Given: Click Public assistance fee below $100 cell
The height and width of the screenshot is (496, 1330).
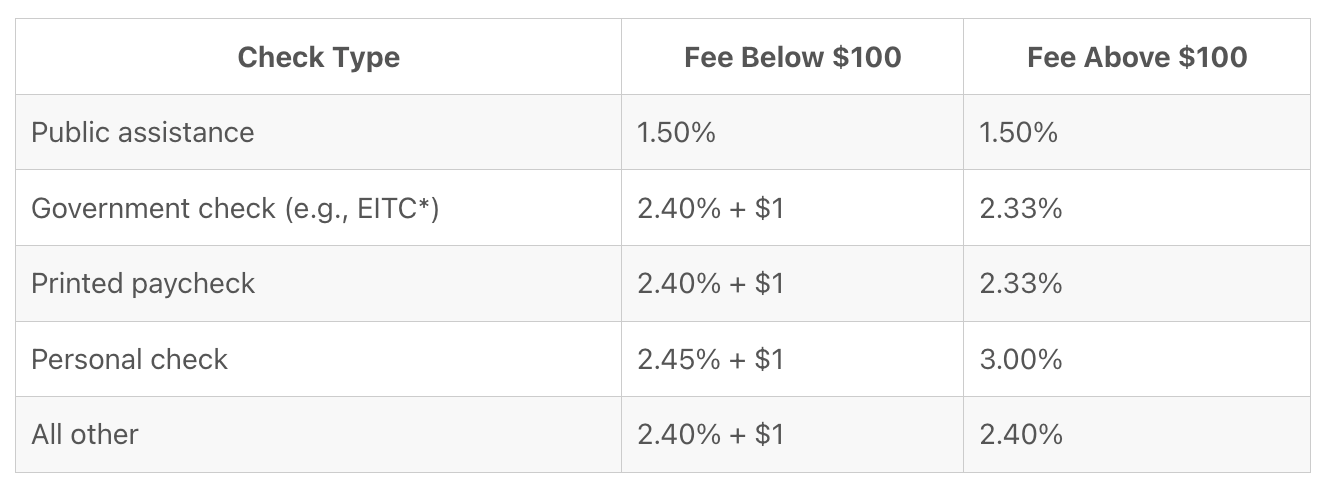Looking at the screenshot, I should (x=676, y=133).
